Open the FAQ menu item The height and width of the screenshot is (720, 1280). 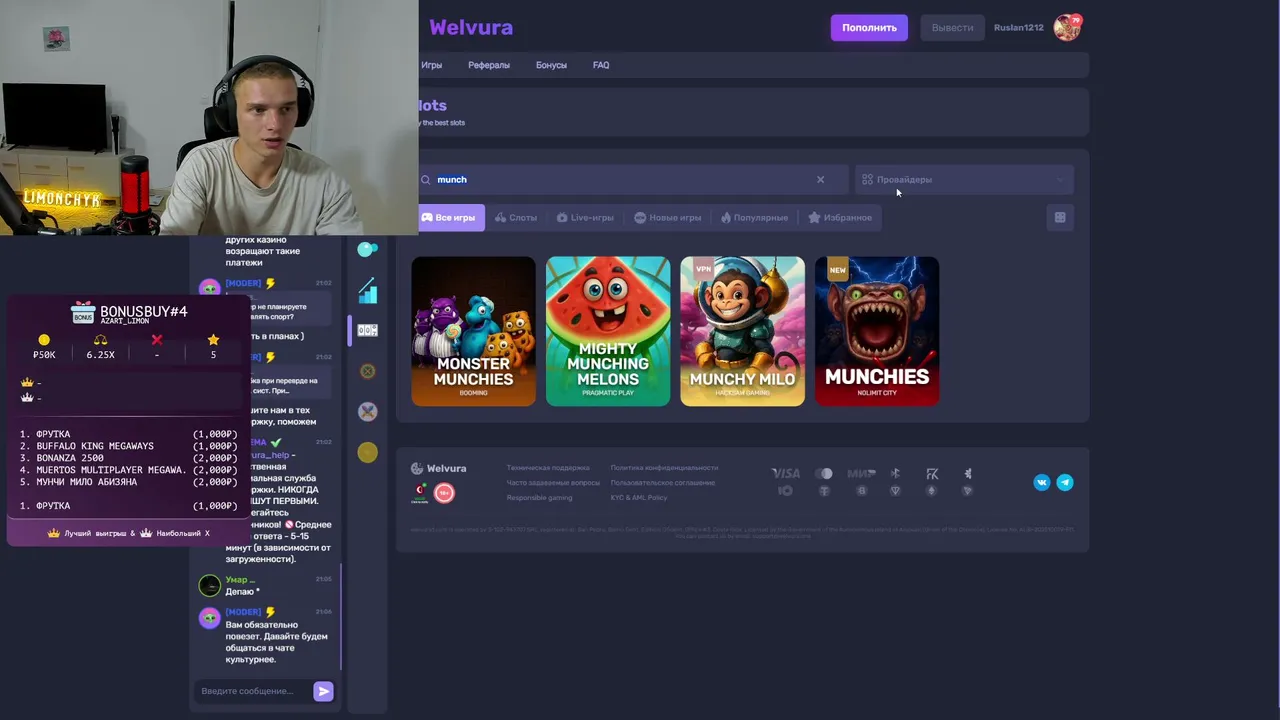(x=601, y=65)
